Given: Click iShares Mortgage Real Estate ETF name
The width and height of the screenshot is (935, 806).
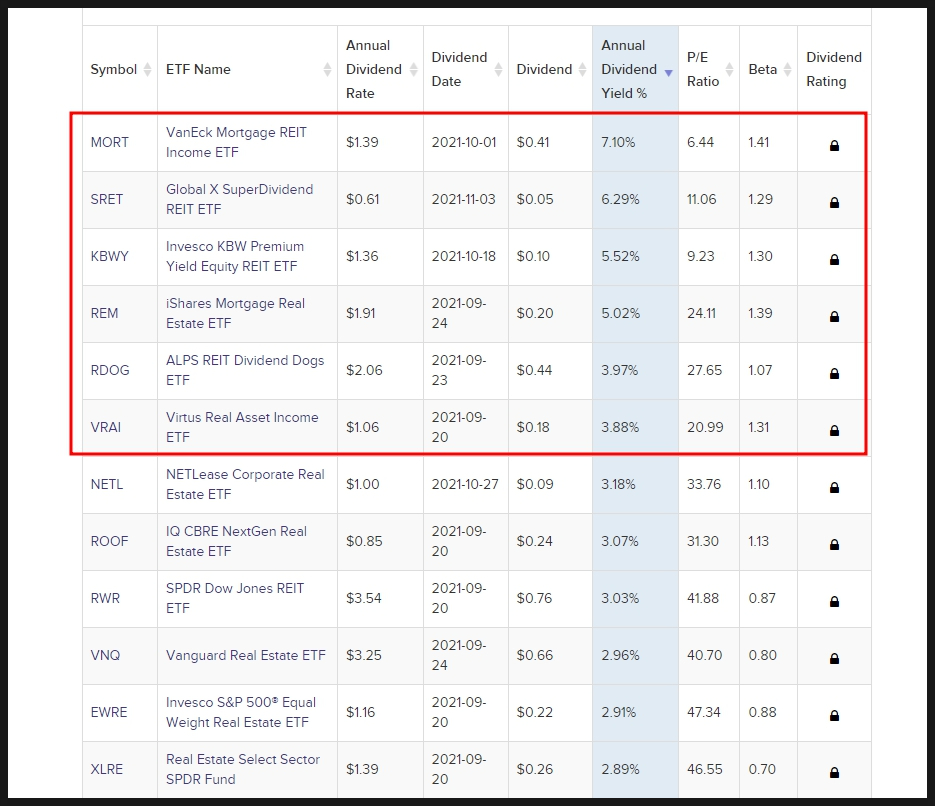Looking at the screenshot, I should [236, 313].
